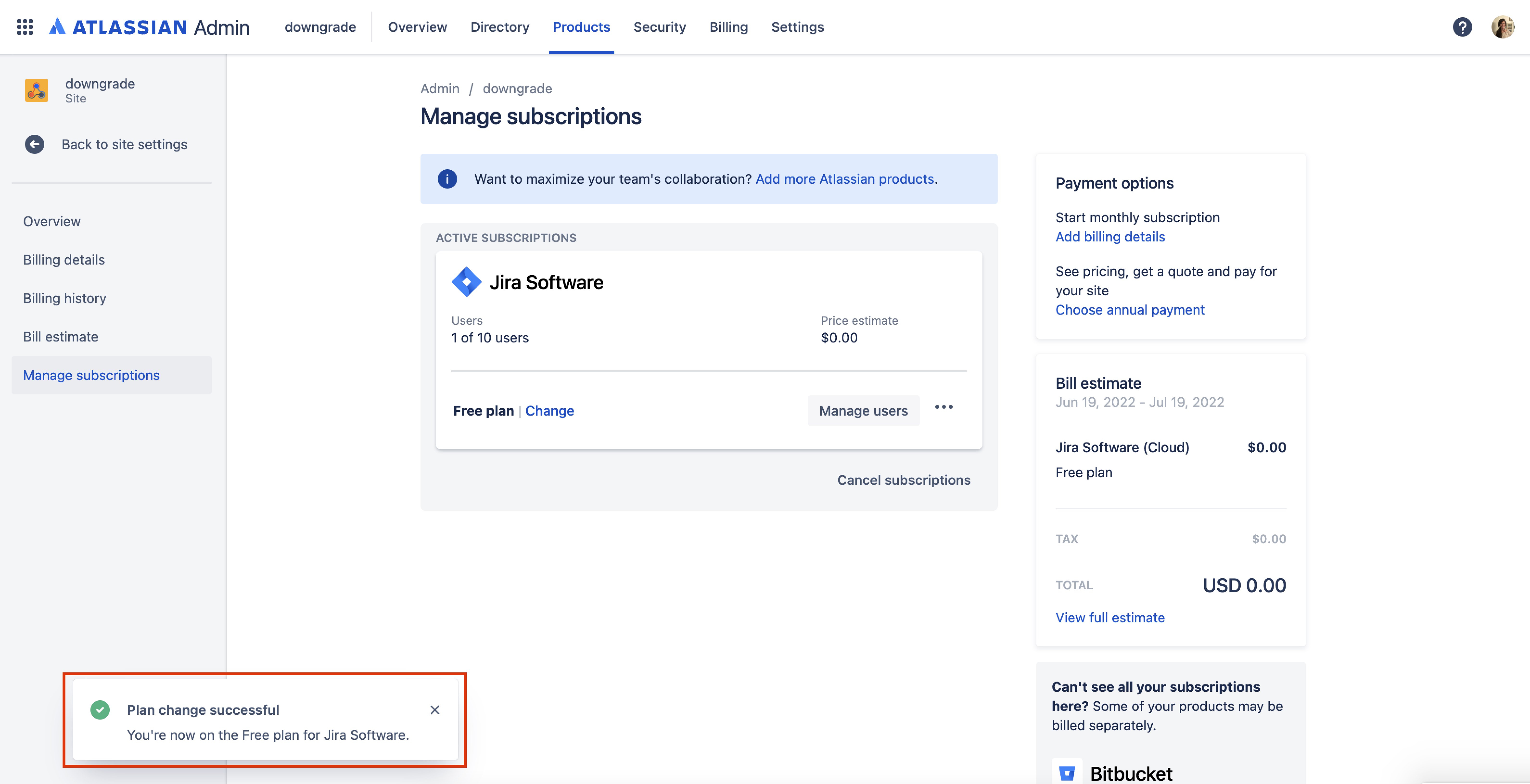This screenshot has height=784, width=1530.
Task: Click the green success checkmark icon
Action: pyautogui.click(x=100, y=710)
